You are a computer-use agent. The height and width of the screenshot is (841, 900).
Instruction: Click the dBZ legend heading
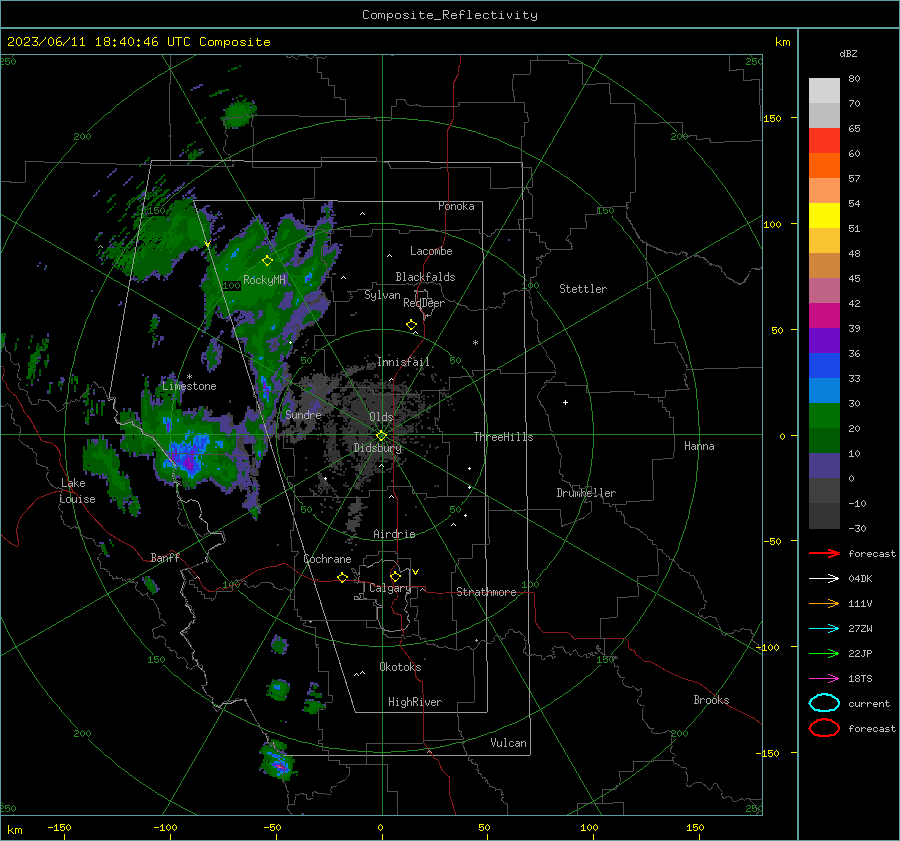tap(848, 53)
